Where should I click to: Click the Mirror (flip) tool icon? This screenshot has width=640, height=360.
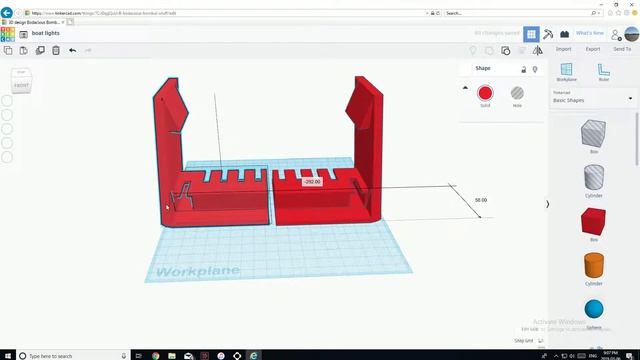[x=538, y=50]
